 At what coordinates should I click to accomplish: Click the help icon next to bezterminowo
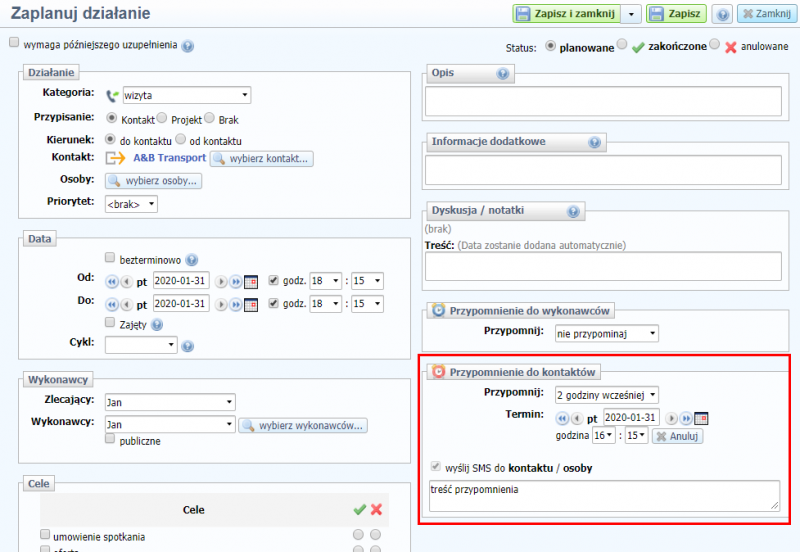pyautogui.click(x=192, y=259)
